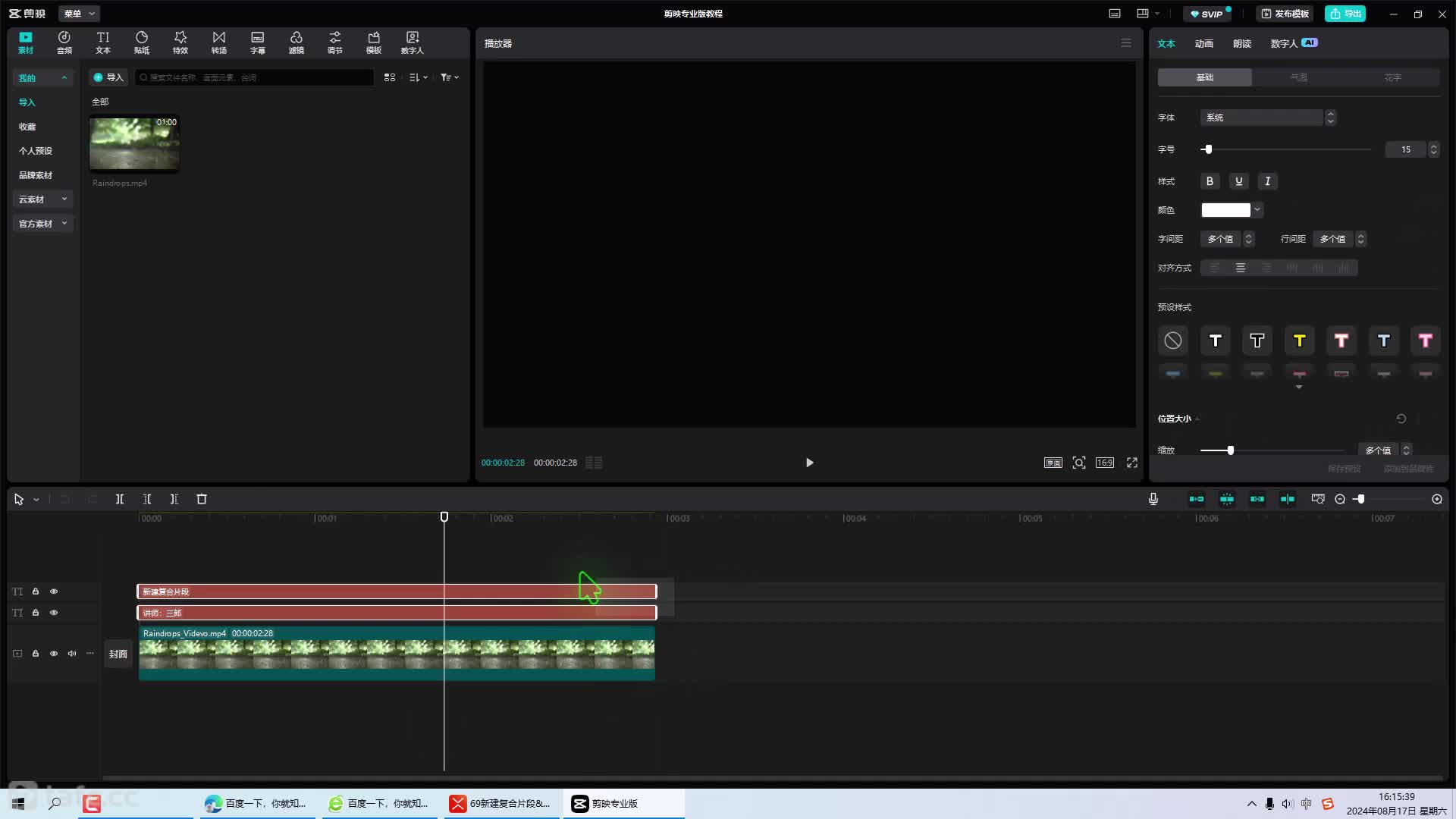
Task: Switch to the 动画 animation tab
Action: coord(1204,44)
